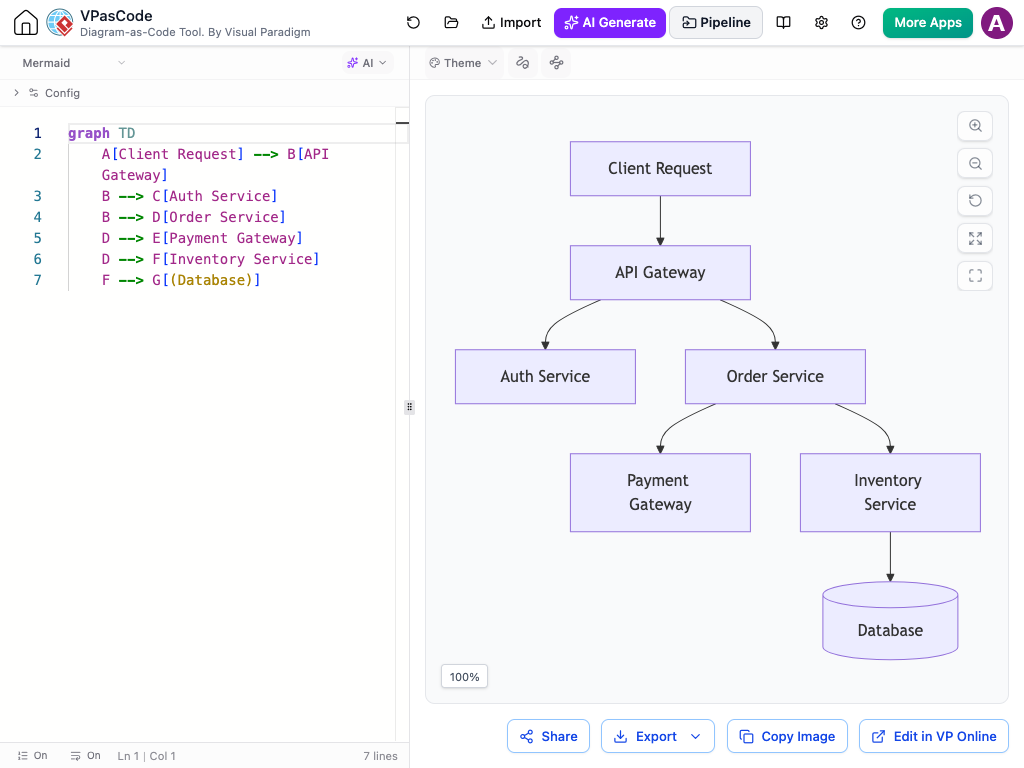1024x768 pixels.
Task: Open the AI dropdown in editor
Action: (368, 63)
